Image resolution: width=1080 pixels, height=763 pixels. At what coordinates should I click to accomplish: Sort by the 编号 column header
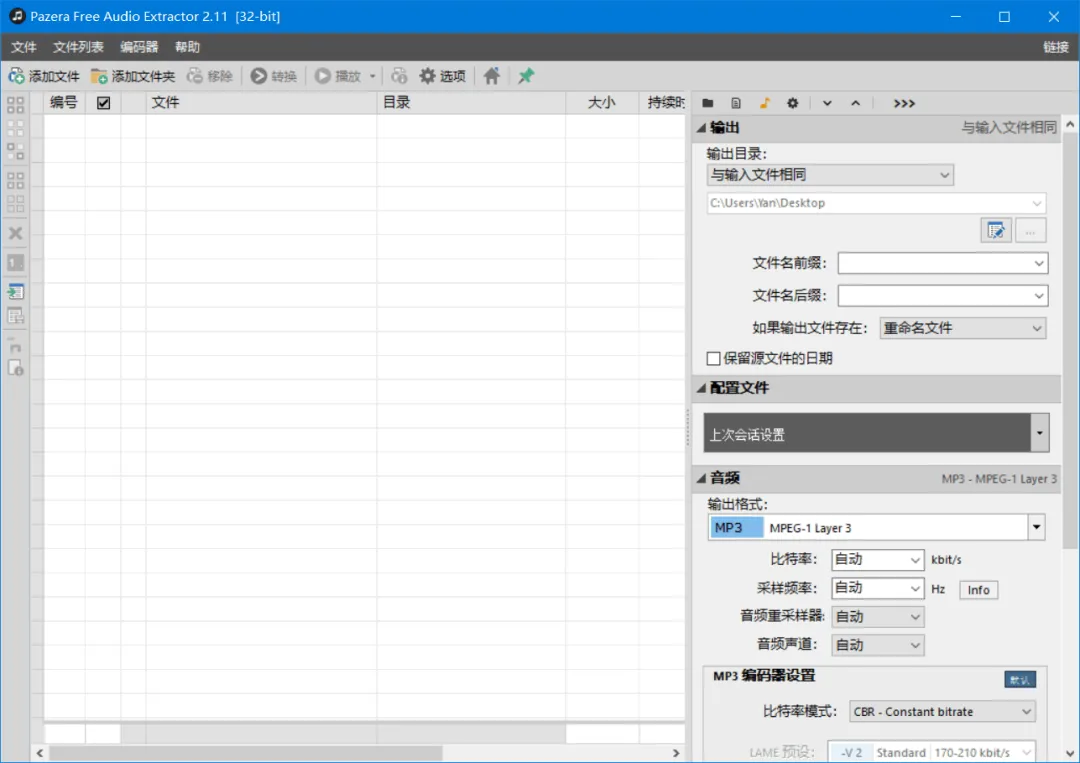coord(63,103)
